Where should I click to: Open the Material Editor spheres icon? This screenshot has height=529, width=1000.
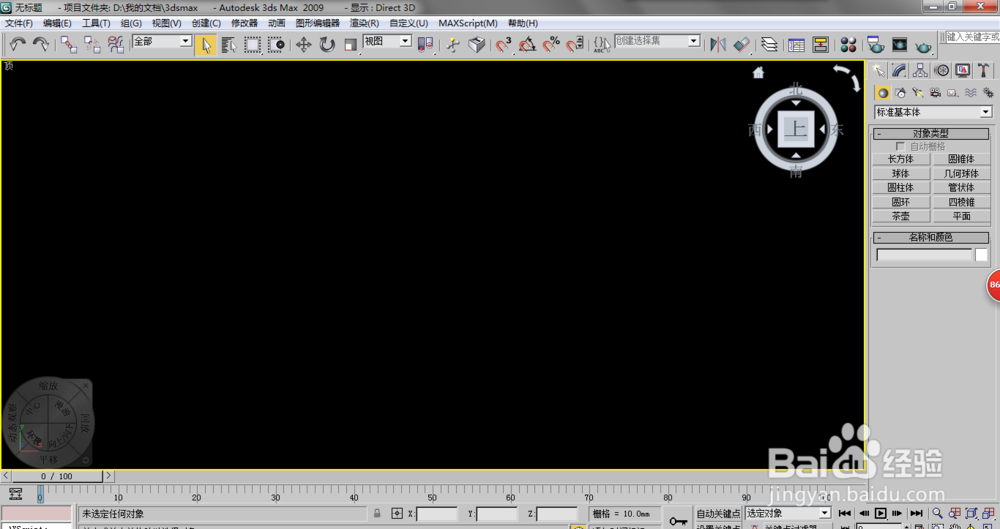click(848, 45)
